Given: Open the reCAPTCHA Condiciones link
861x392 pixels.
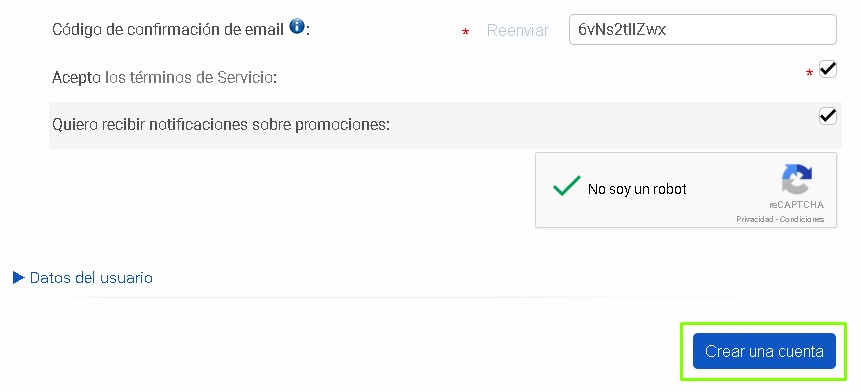Looking at the screenshot, I should point(802,219).
